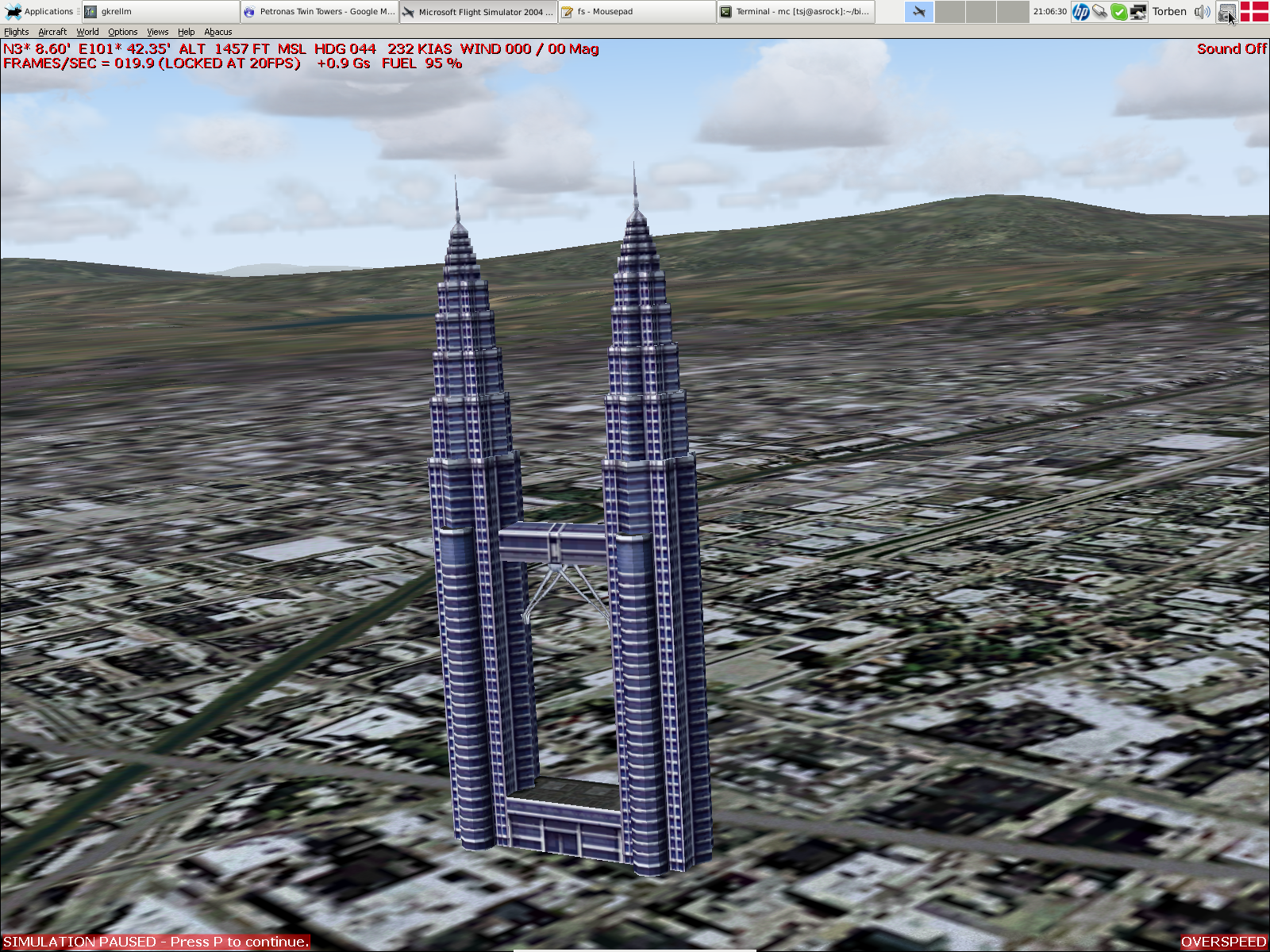
Task: Switch to the Terminal mc window
Action: point(795,12)
